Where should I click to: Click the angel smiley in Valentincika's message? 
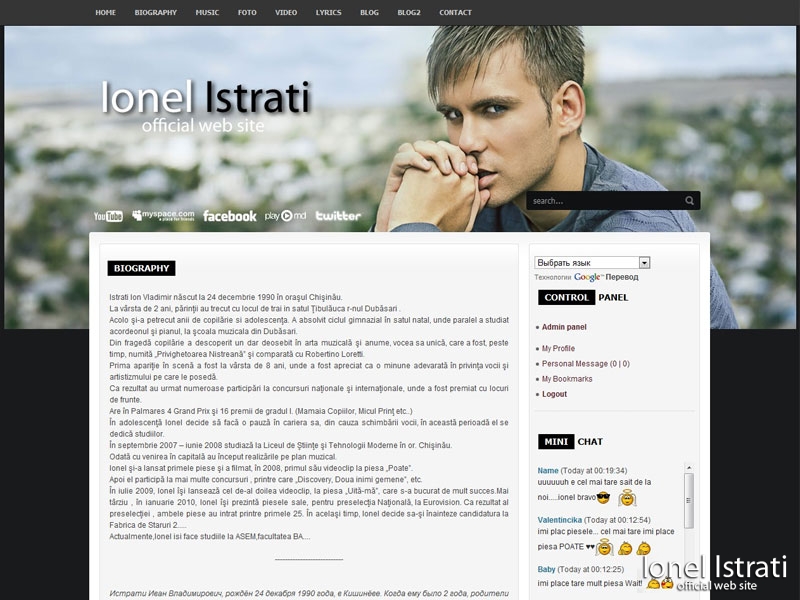pos(605,547)
